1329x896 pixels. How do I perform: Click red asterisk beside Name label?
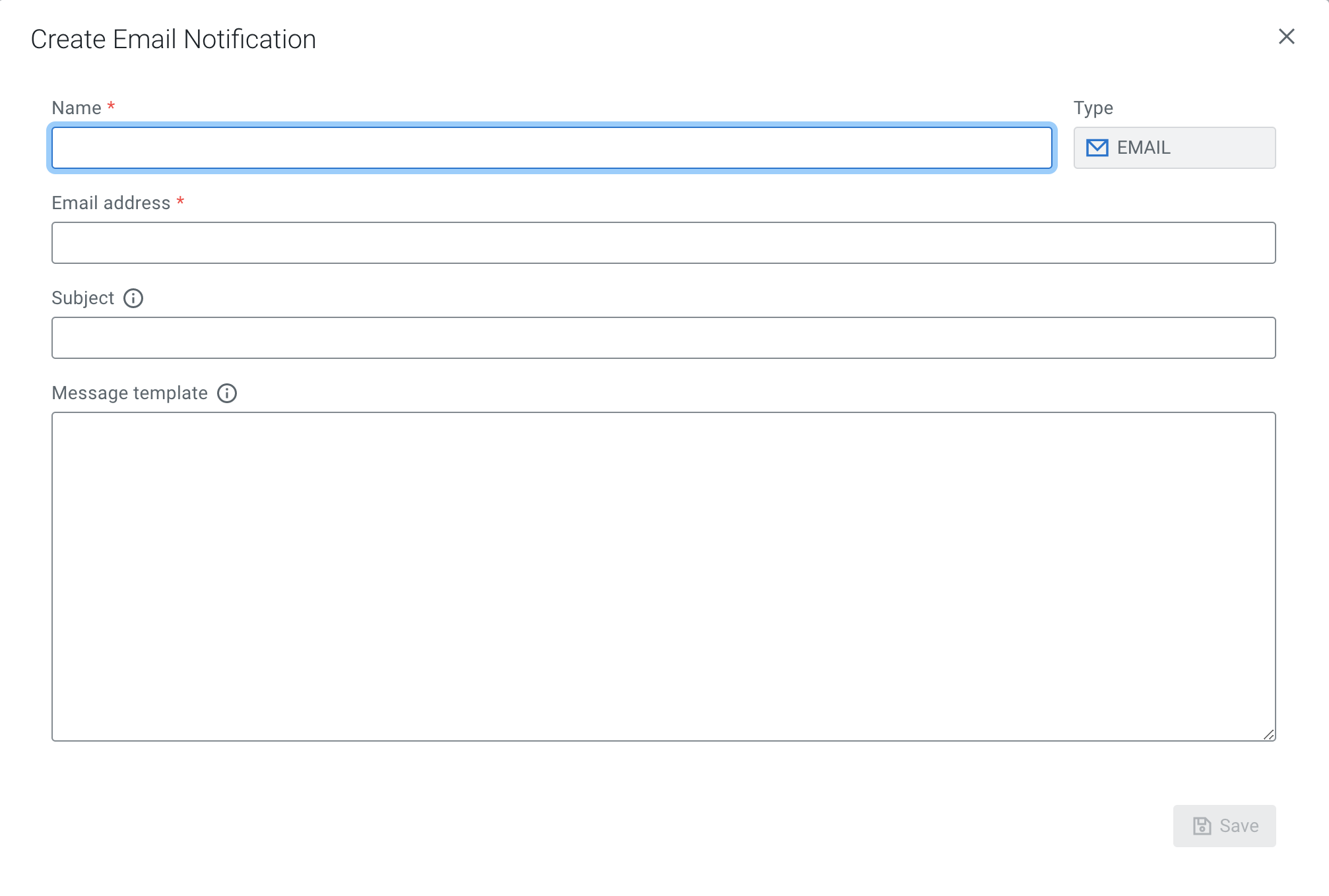tap(111, 106)
